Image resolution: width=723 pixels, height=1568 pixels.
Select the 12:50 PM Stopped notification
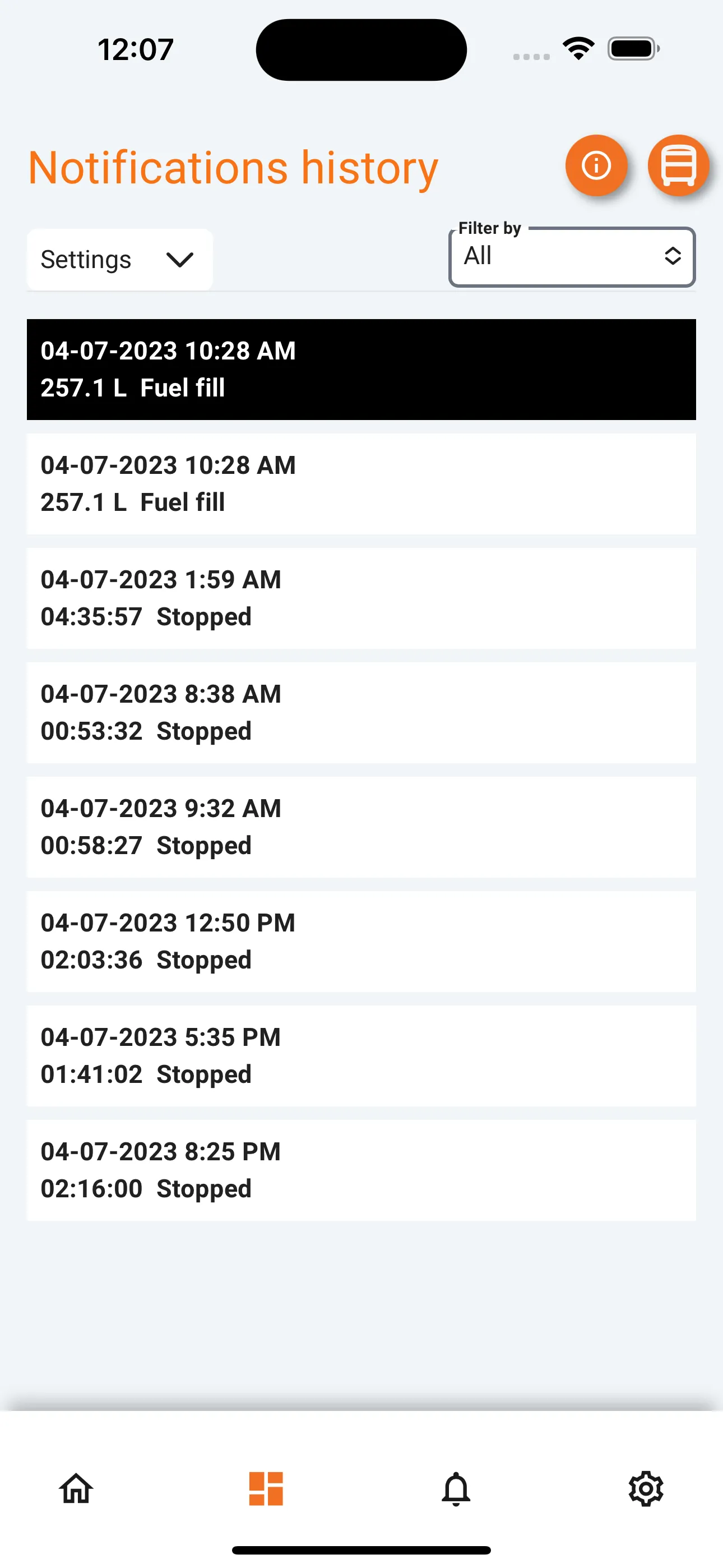pyautogui.click(x=361, y=942)
